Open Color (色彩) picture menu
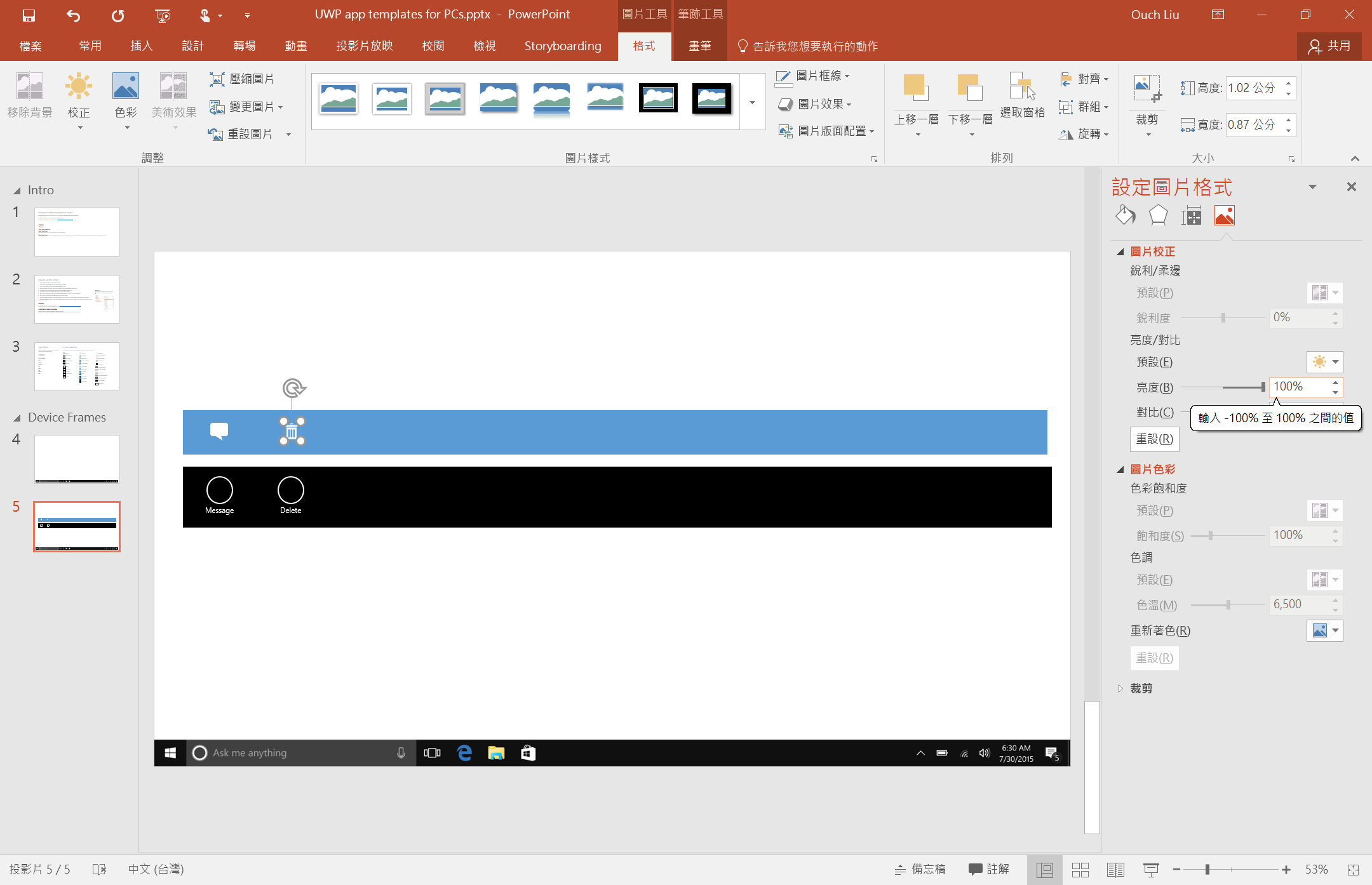The height and width of the screenshot is (885, 1372). click(126, 100)
